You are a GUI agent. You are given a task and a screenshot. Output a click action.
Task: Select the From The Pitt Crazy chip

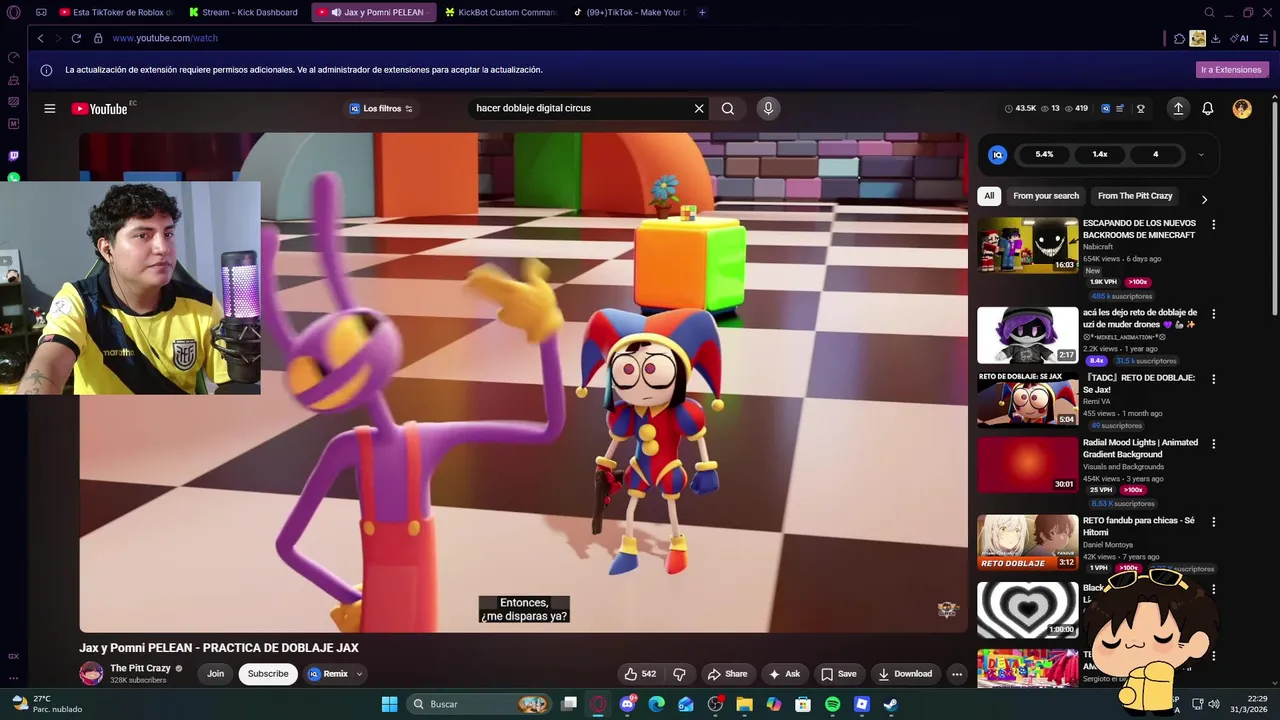[x=1135, y=196]
